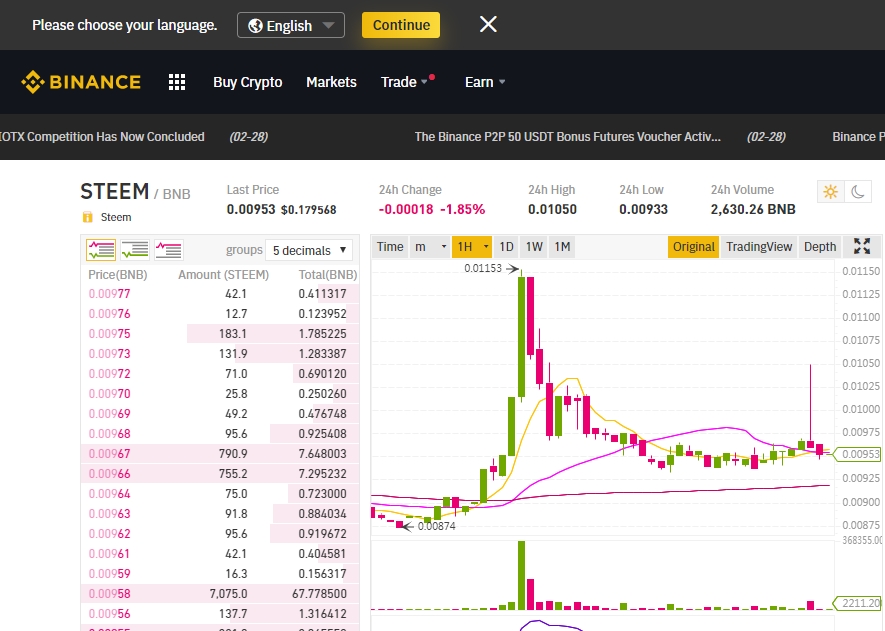Select sell order at price 0.00958
The width and height of the screenshot is (885, 631).
(x=220, y=594)
